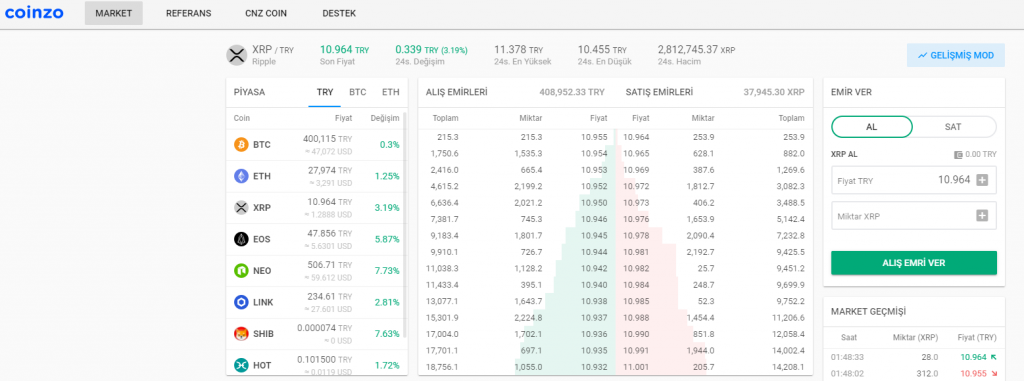Viewport: 1024px width, 381px height.
Task: Select the SAT sell toggle
Action: pos(953,127)
